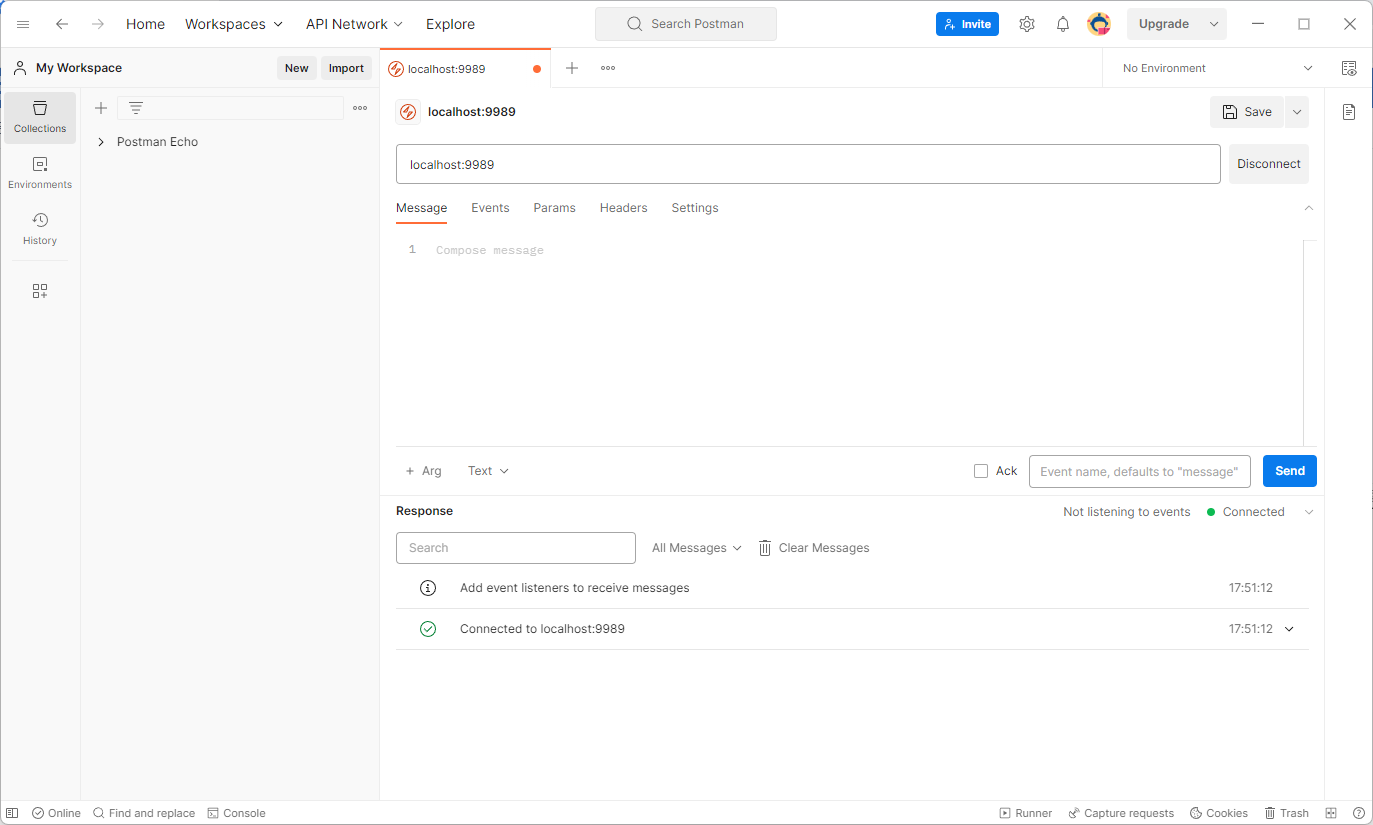The image size is (1373, 825).
Task: Open the Workspaces dropdown
Action: tap(234, 24)
